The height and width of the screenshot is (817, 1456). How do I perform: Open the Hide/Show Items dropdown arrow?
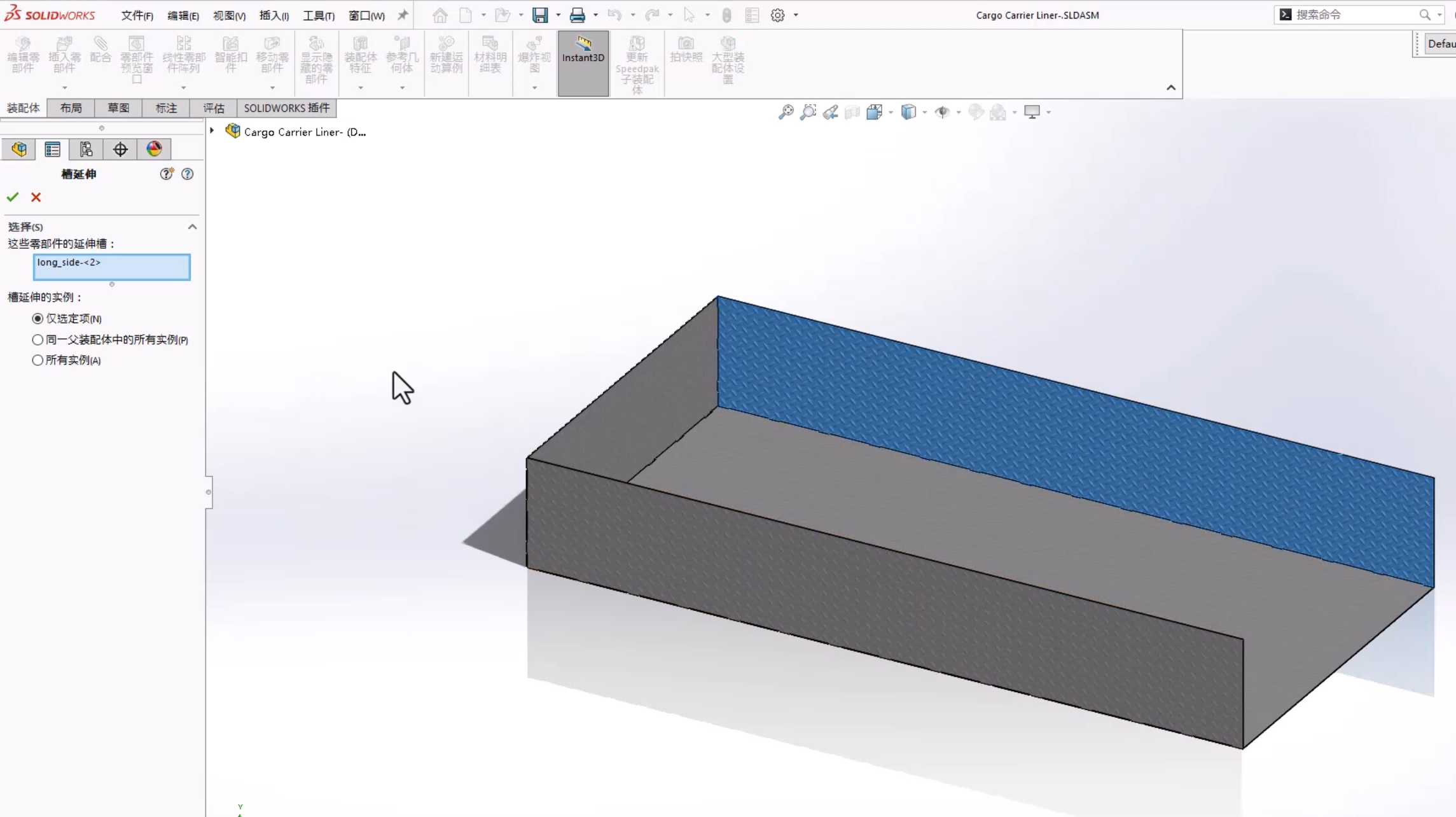click(958, 113)
